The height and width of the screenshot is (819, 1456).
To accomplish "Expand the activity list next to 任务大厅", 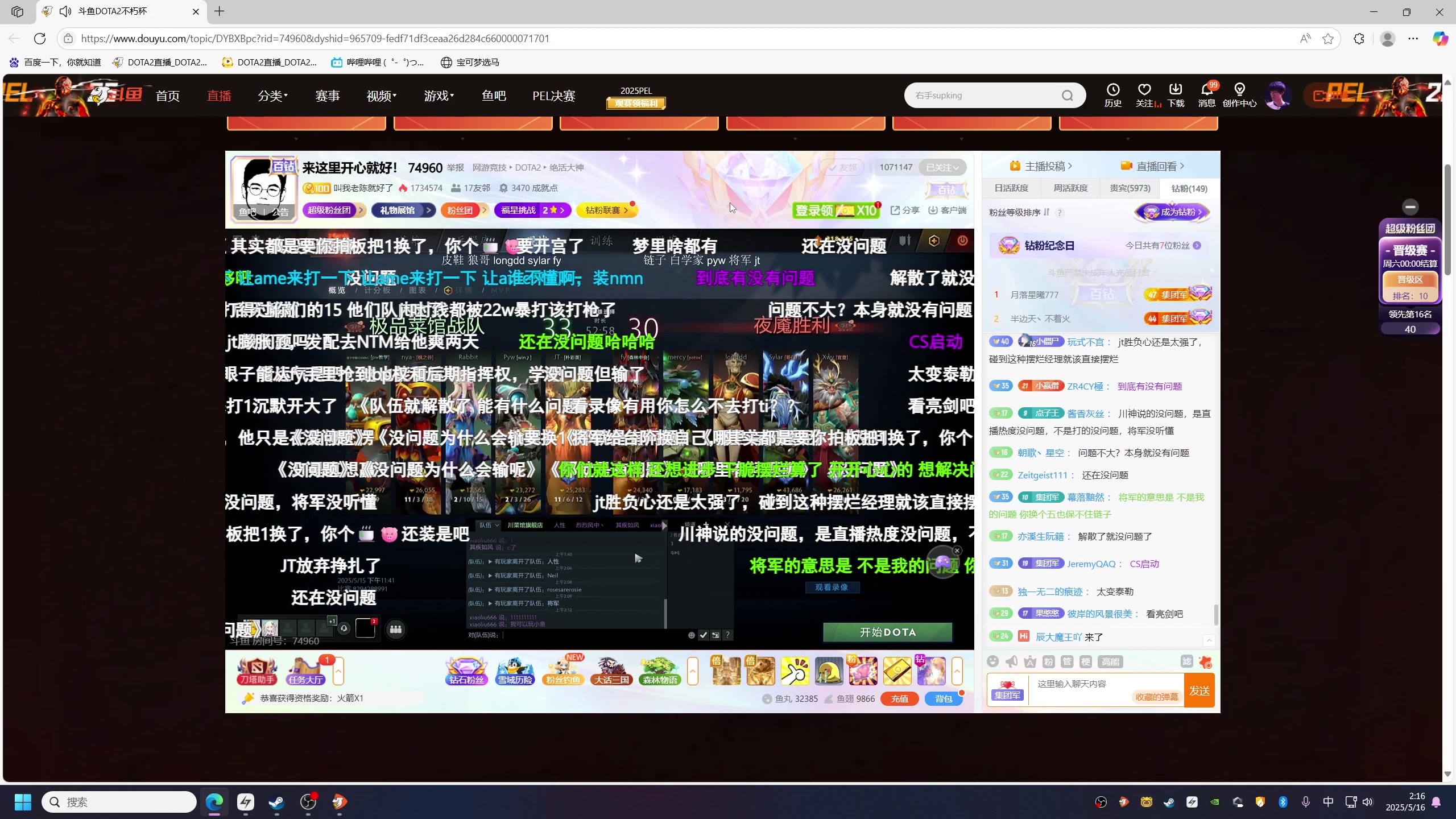I will (x=338, y=671).
